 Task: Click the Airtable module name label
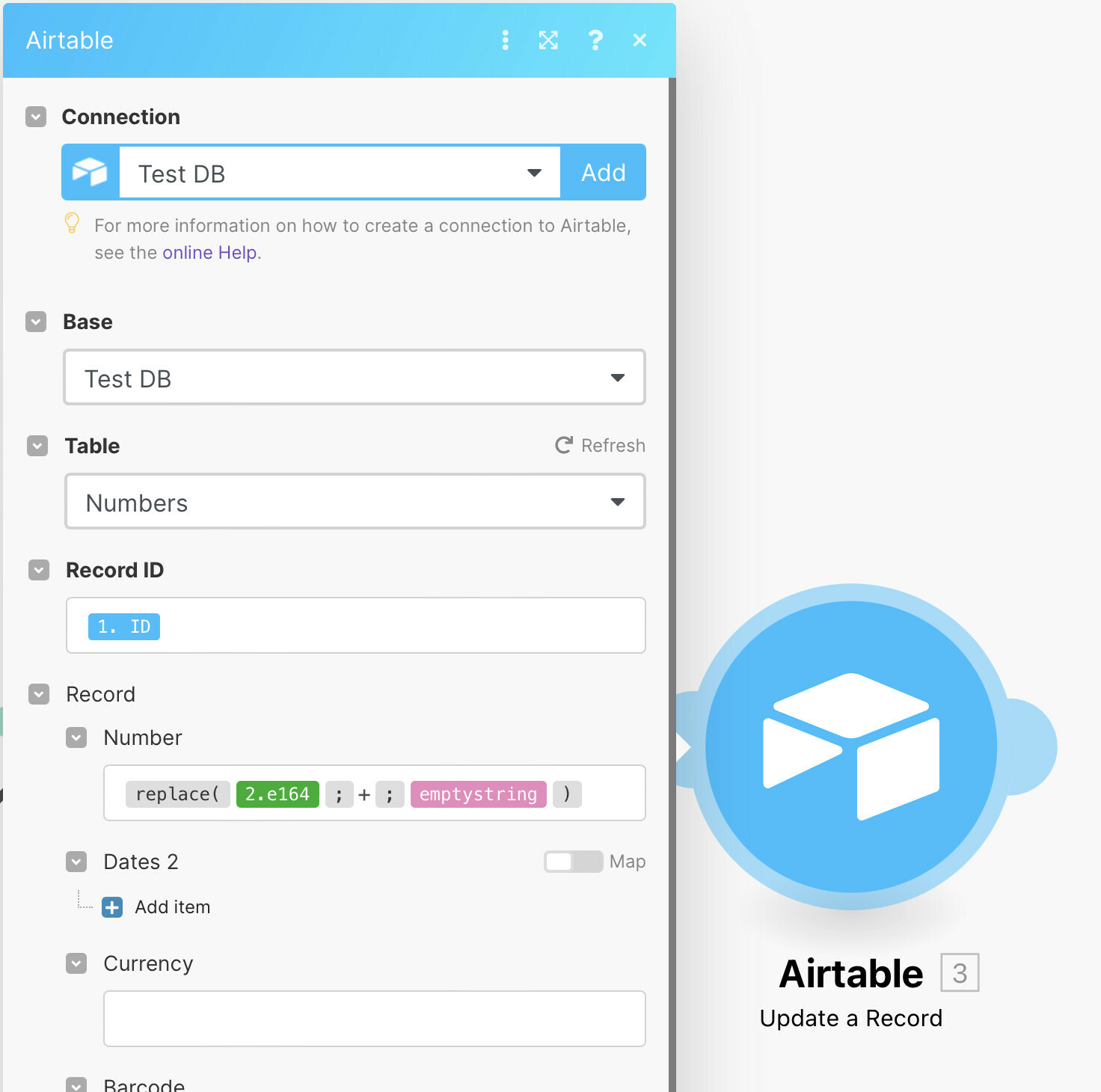pyautogui.click(x=851, y=974)
